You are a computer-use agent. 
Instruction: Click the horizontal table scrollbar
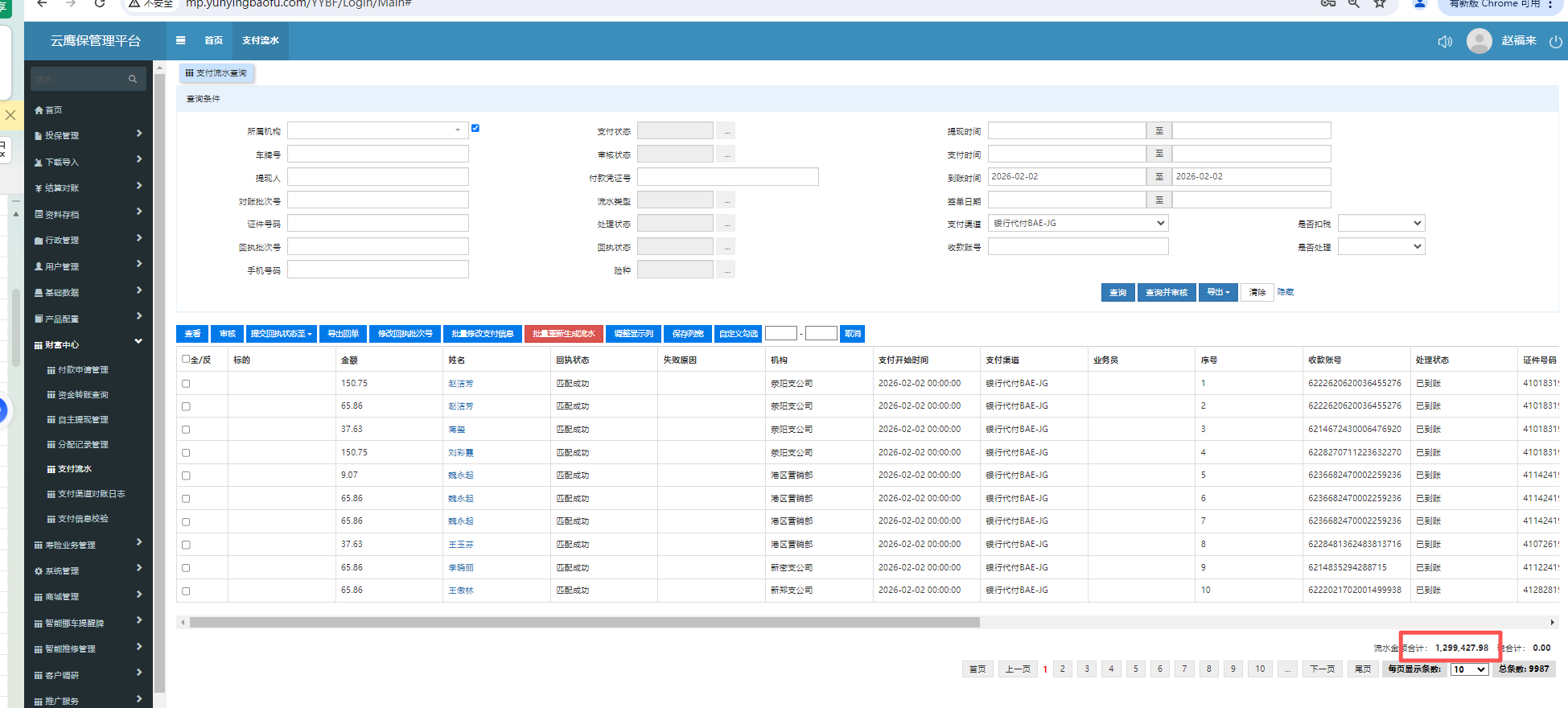[x=584, y=622]
